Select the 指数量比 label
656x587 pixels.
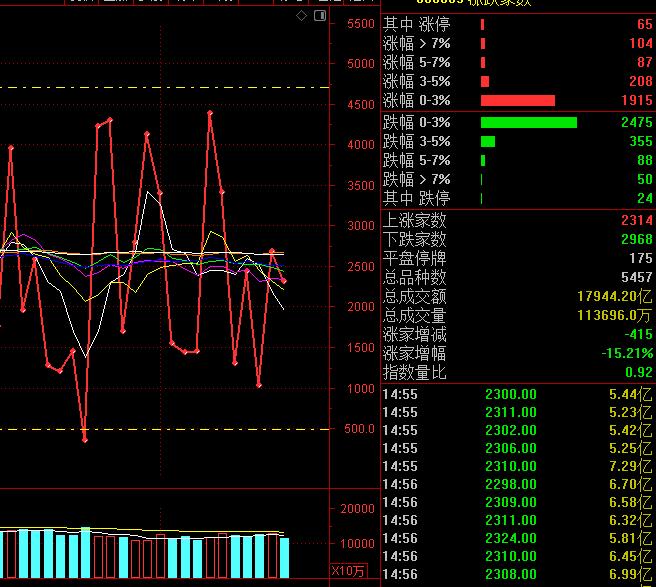point(415,372)
